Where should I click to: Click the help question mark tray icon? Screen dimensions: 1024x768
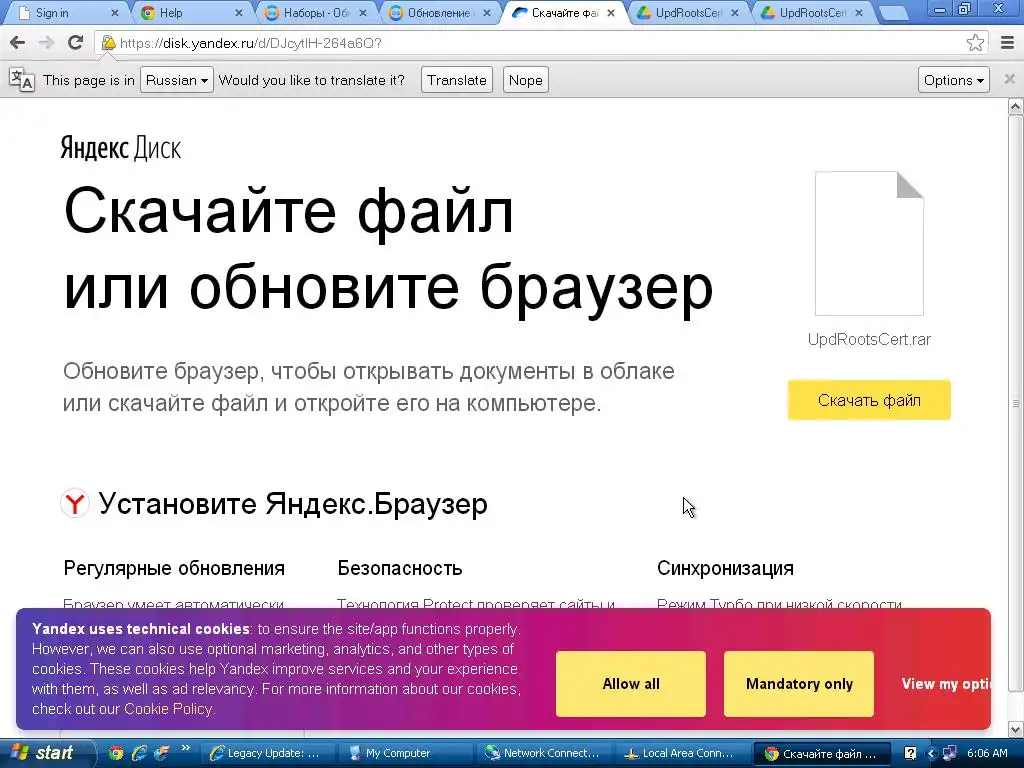pos(910,753)
